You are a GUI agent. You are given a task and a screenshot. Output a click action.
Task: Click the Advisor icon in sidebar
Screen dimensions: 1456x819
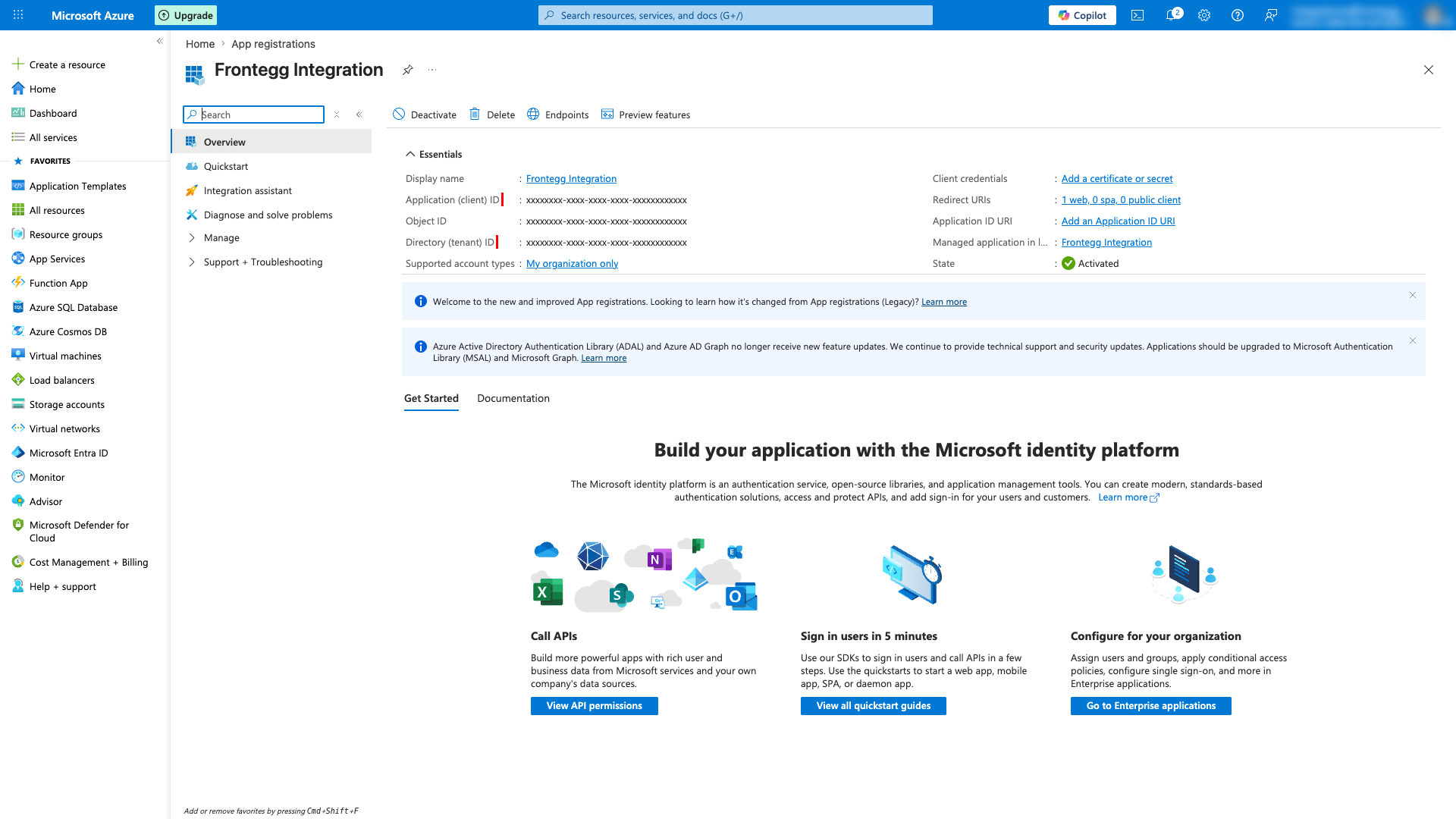[18, 501]
